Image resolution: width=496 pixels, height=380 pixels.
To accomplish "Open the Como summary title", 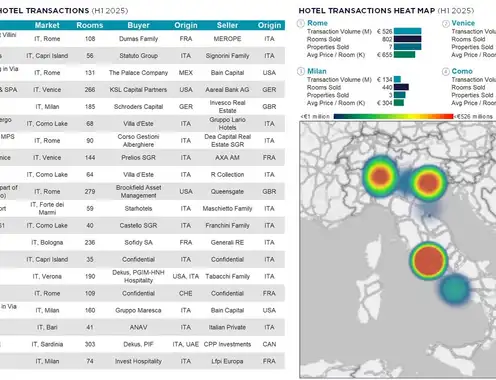I will [462, 71].
